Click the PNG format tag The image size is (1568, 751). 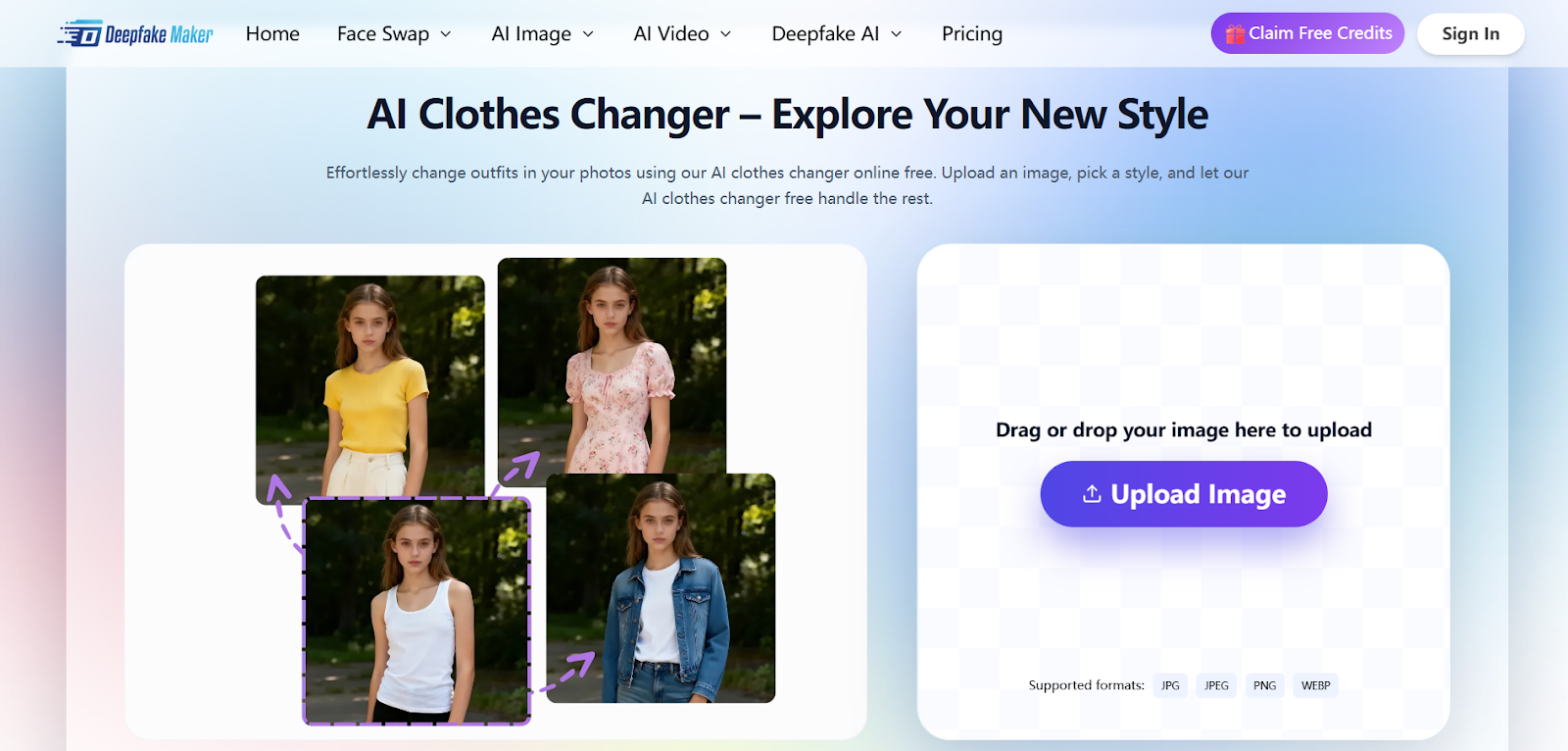1264,685
